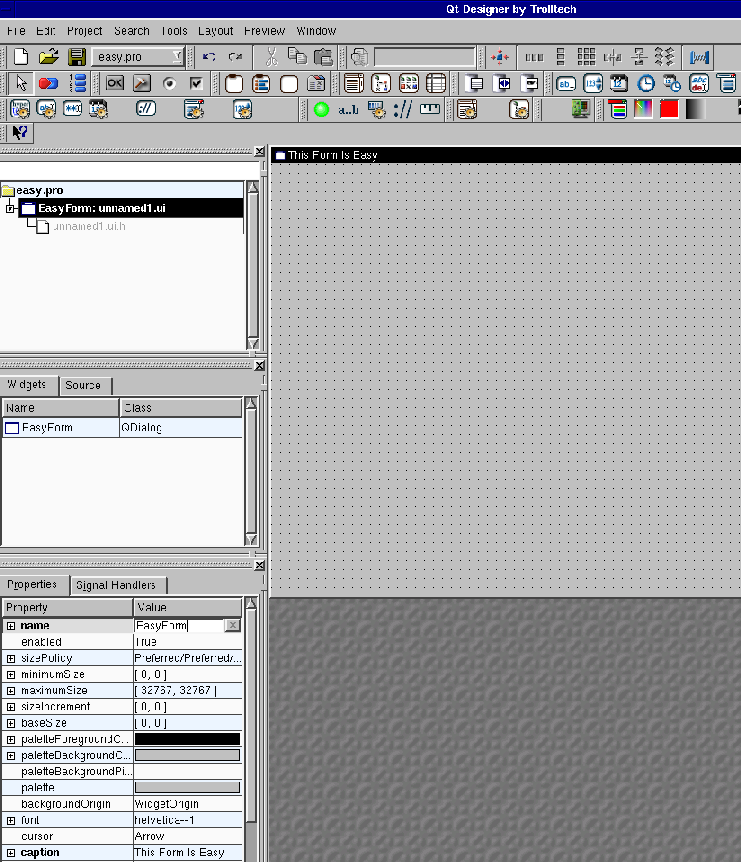Expand the caption property

(11, 853)
